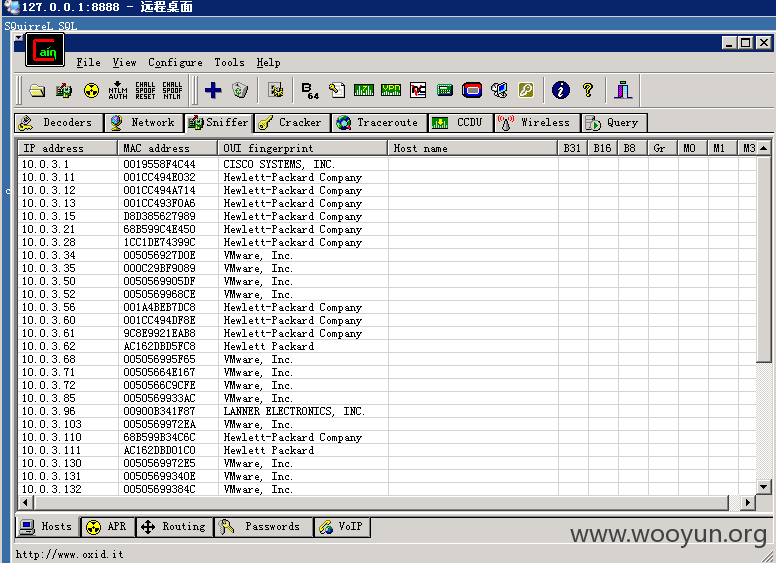Open the View menu
This screenshot has width=776, height=563.
[x=124, y=63]
